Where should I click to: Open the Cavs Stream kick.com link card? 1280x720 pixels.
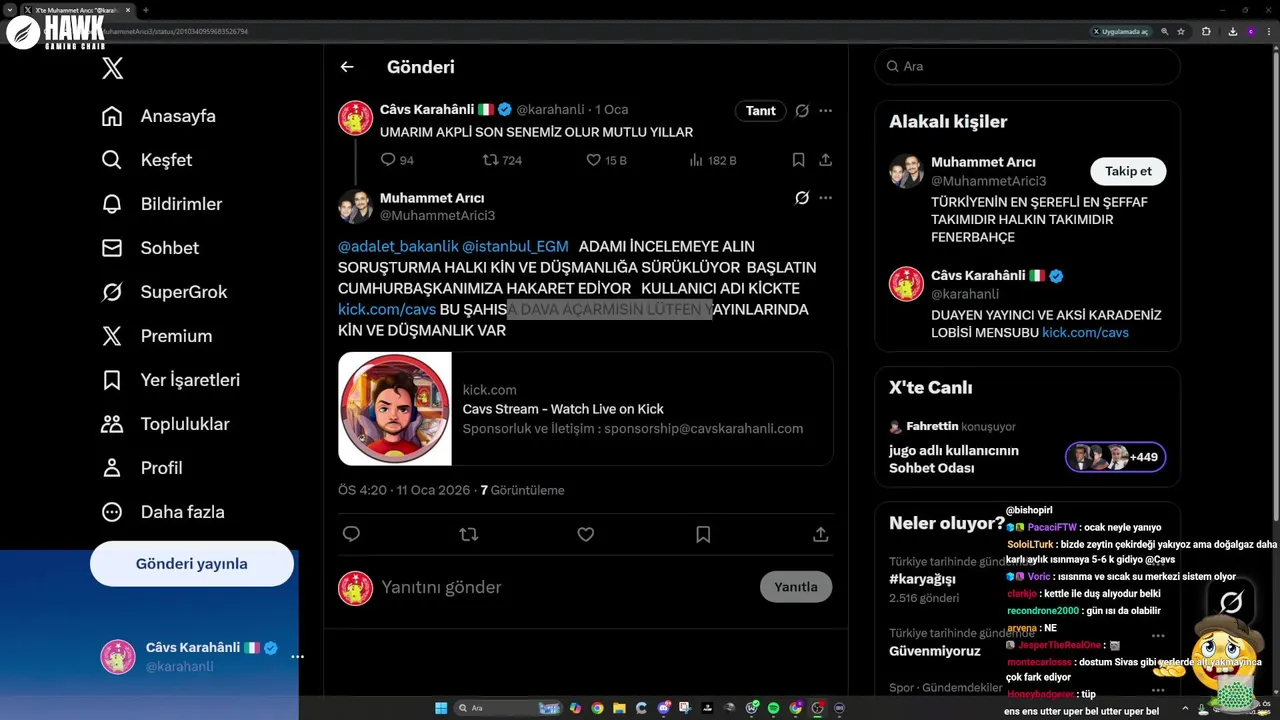click(586, 409)
